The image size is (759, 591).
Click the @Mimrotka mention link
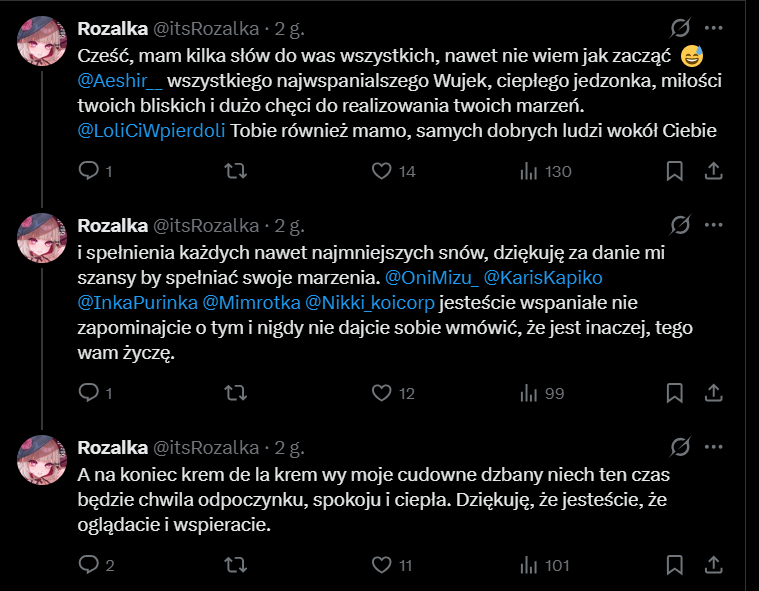pos(251,301)
